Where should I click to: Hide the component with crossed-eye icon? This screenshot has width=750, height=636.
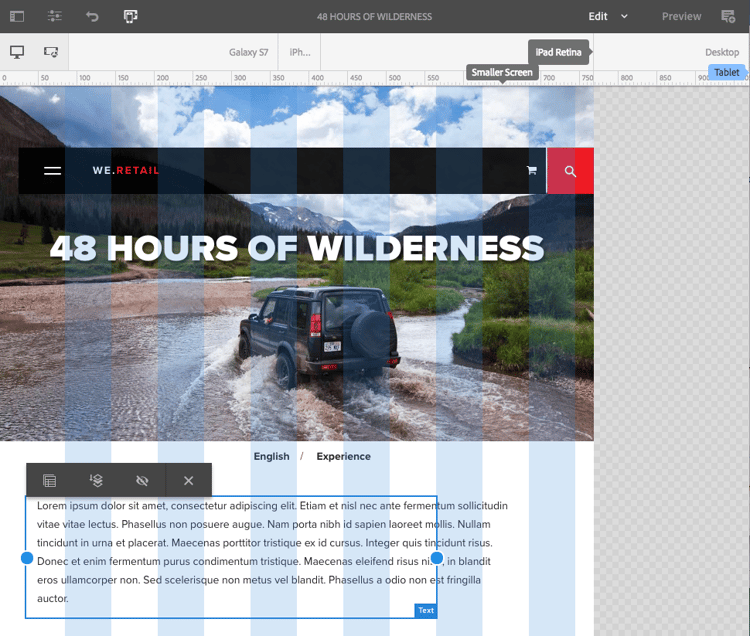pyautogui.click(x=142, y=480)
